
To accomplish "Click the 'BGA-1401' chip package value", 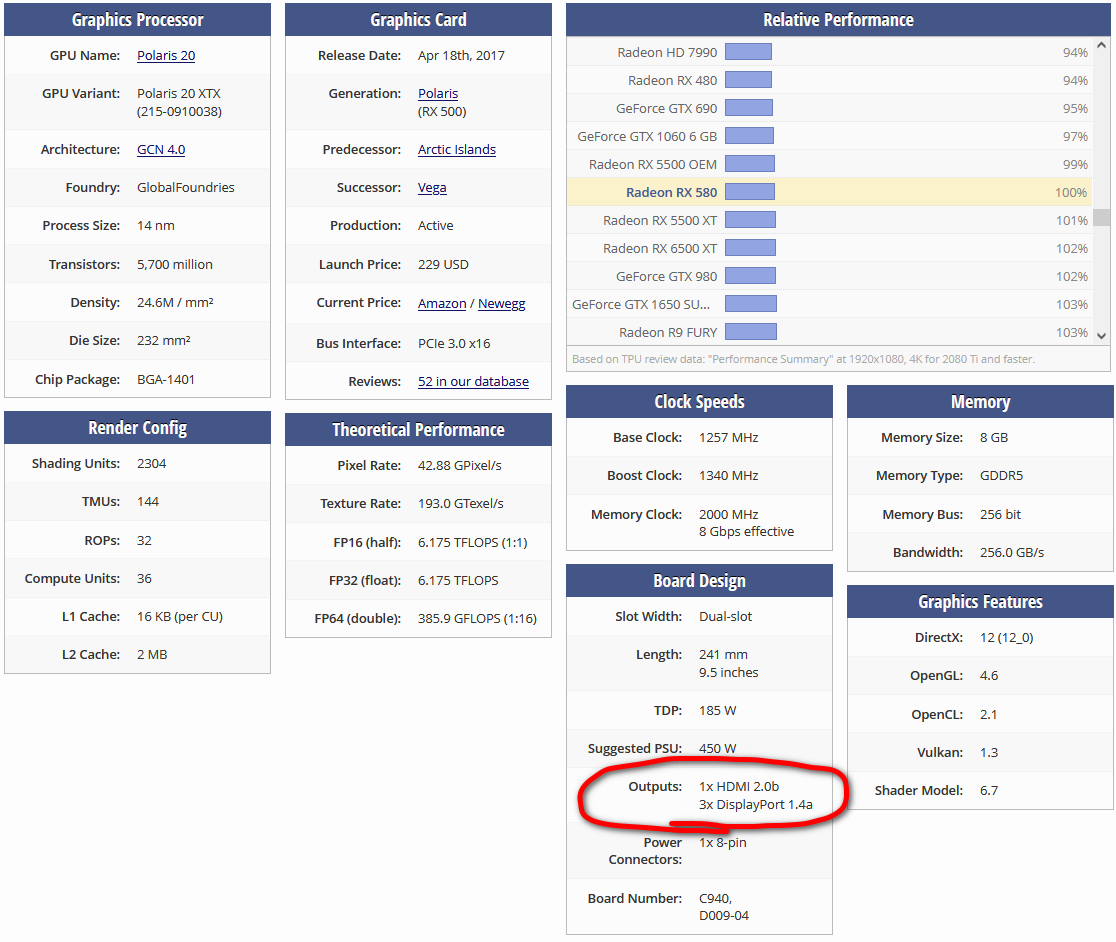I will 166,379.
